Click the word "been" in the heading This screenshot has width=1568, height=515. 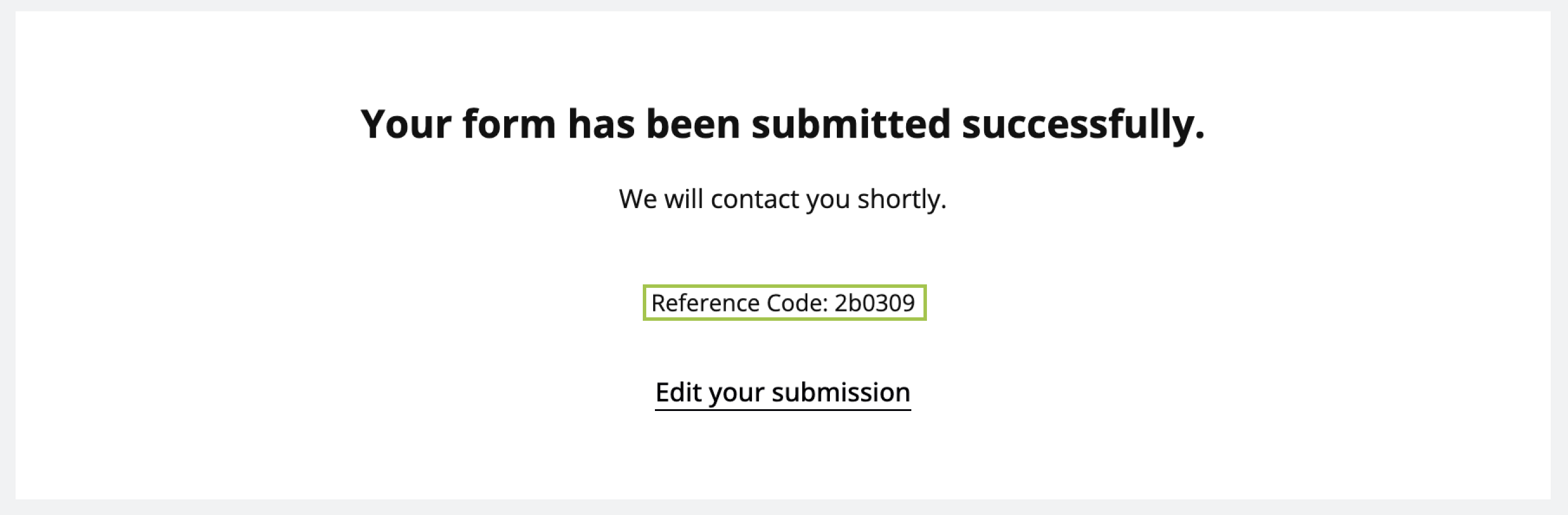692,124
